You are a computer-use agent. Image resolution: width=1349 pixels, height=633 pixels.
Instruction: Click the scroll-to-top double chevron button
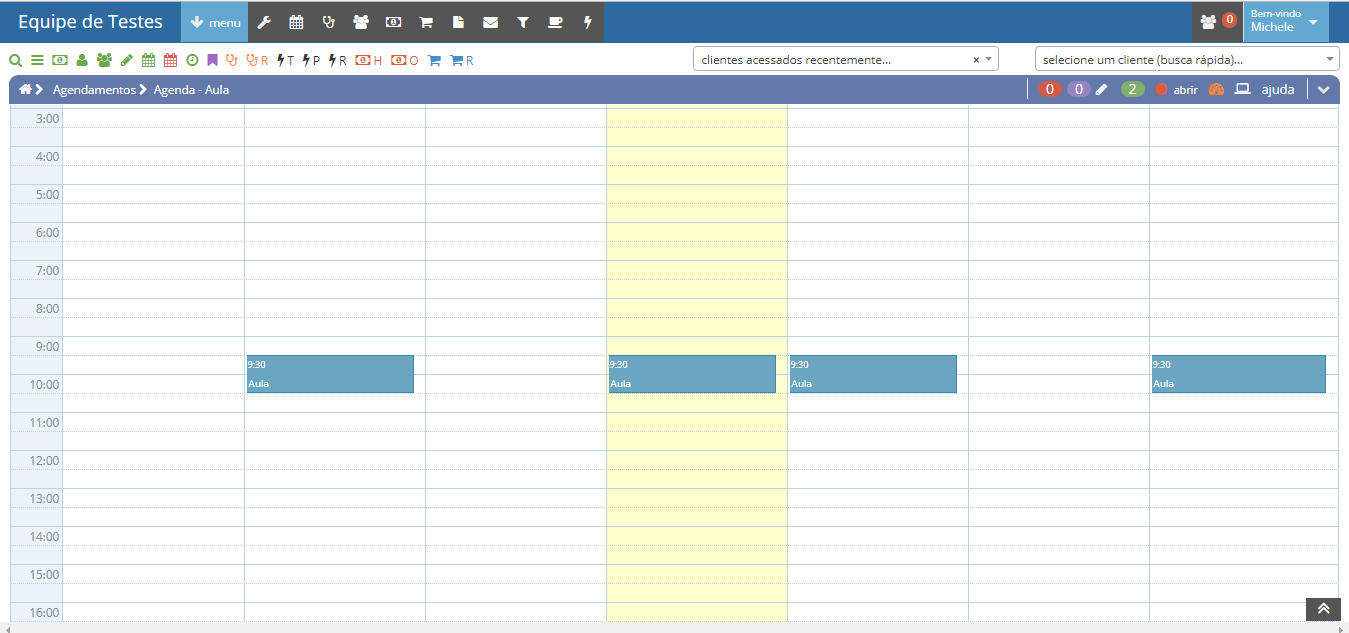[x=1323, y=609]
